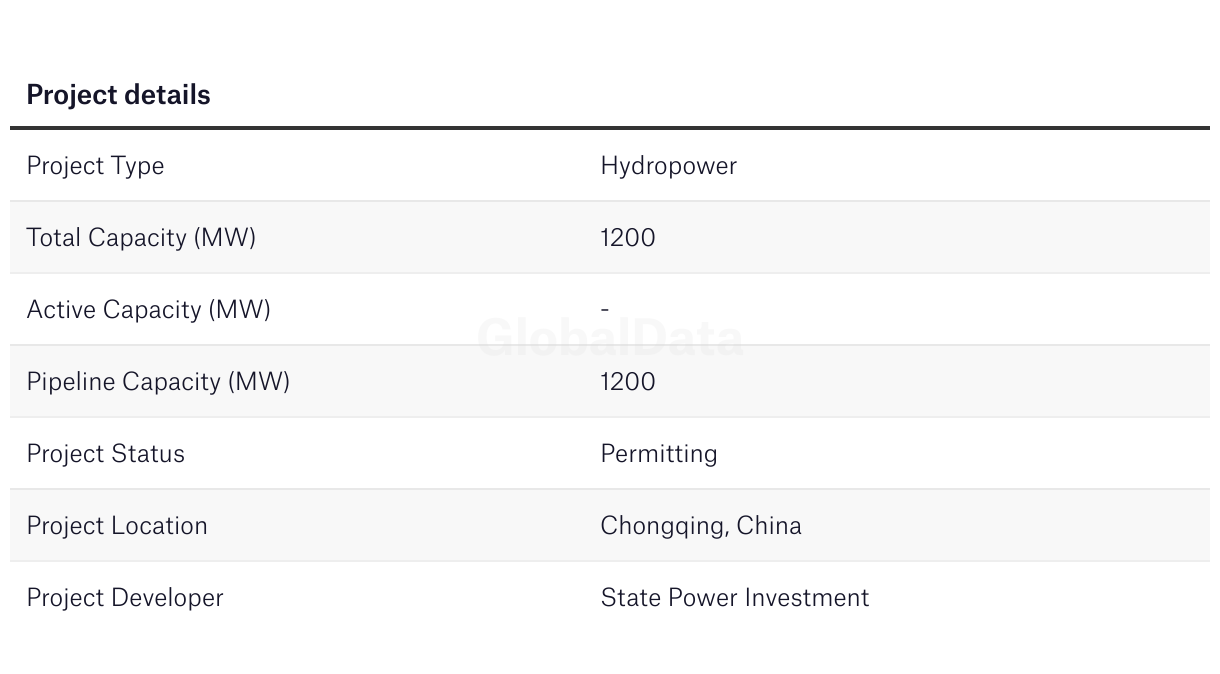Click the Project details heading
Viewport: 1220px width, 674px height.
118,95
